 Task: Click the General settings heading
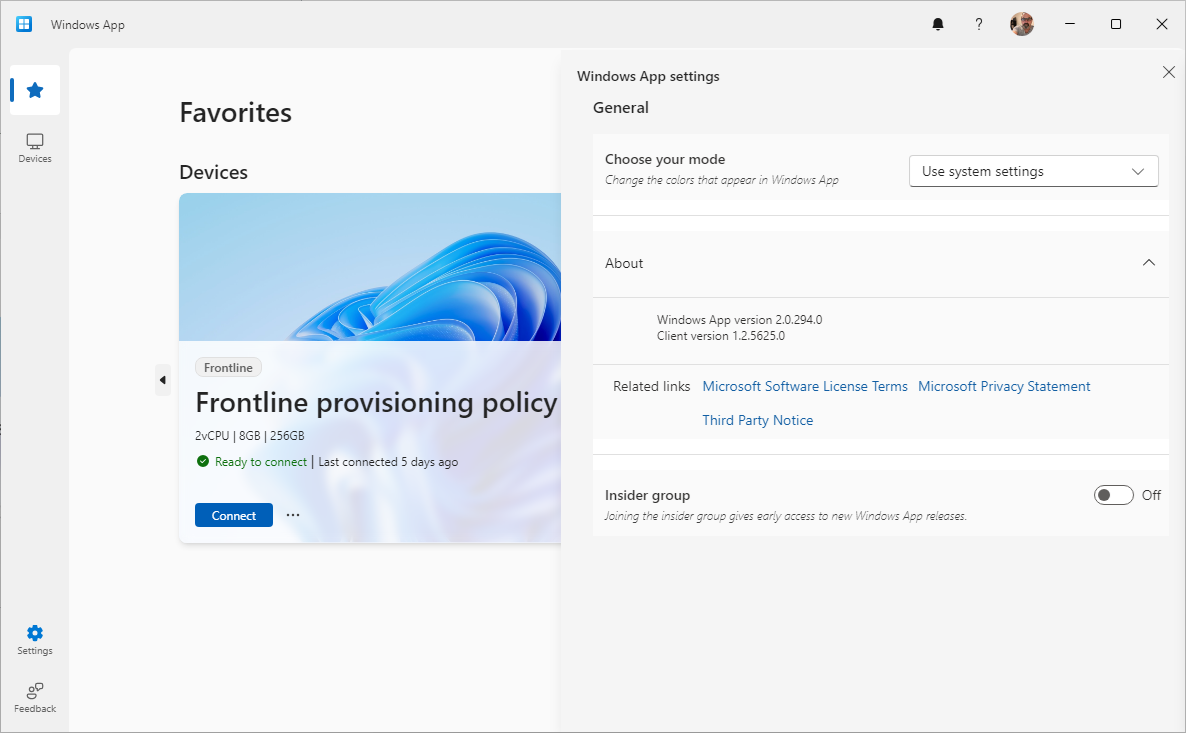pos(620,107)
